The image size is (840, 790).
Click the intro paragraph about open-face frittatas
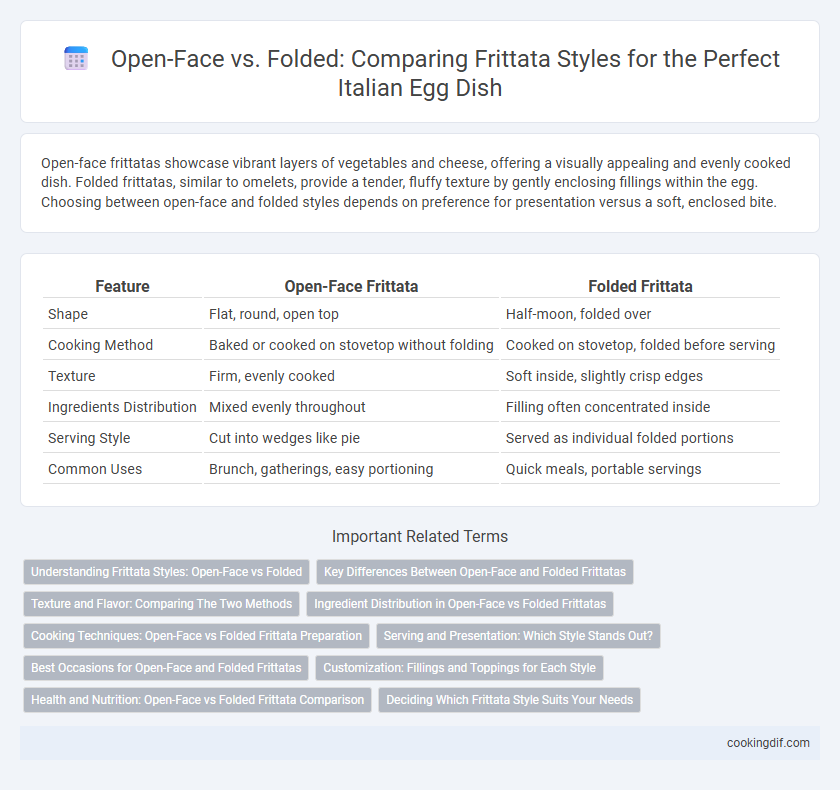[416, 183]
